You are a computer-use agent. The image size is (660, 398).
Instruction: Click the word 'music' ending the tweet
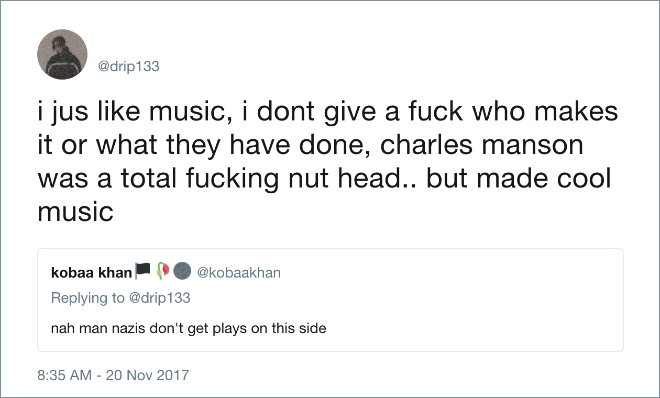[x=75, y=211]
